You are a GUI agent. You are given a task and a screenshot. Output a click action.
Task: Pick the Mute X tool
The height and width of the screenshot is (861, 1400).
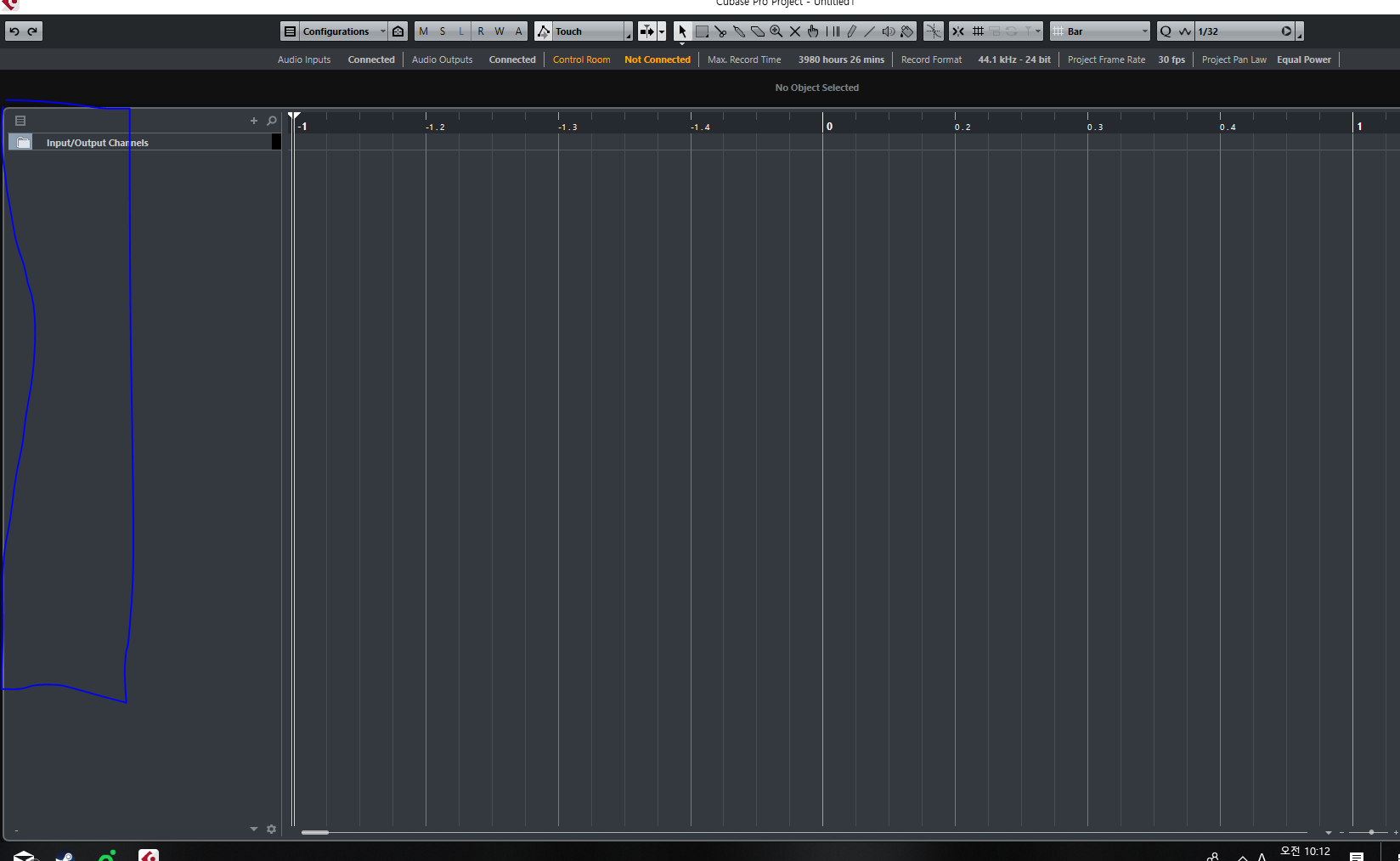click(x=795, y=31)
